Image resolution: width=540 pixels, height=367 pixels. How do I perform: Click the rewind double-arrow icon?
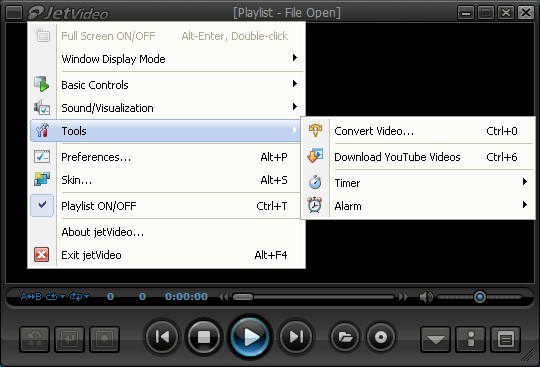(224, 296)
